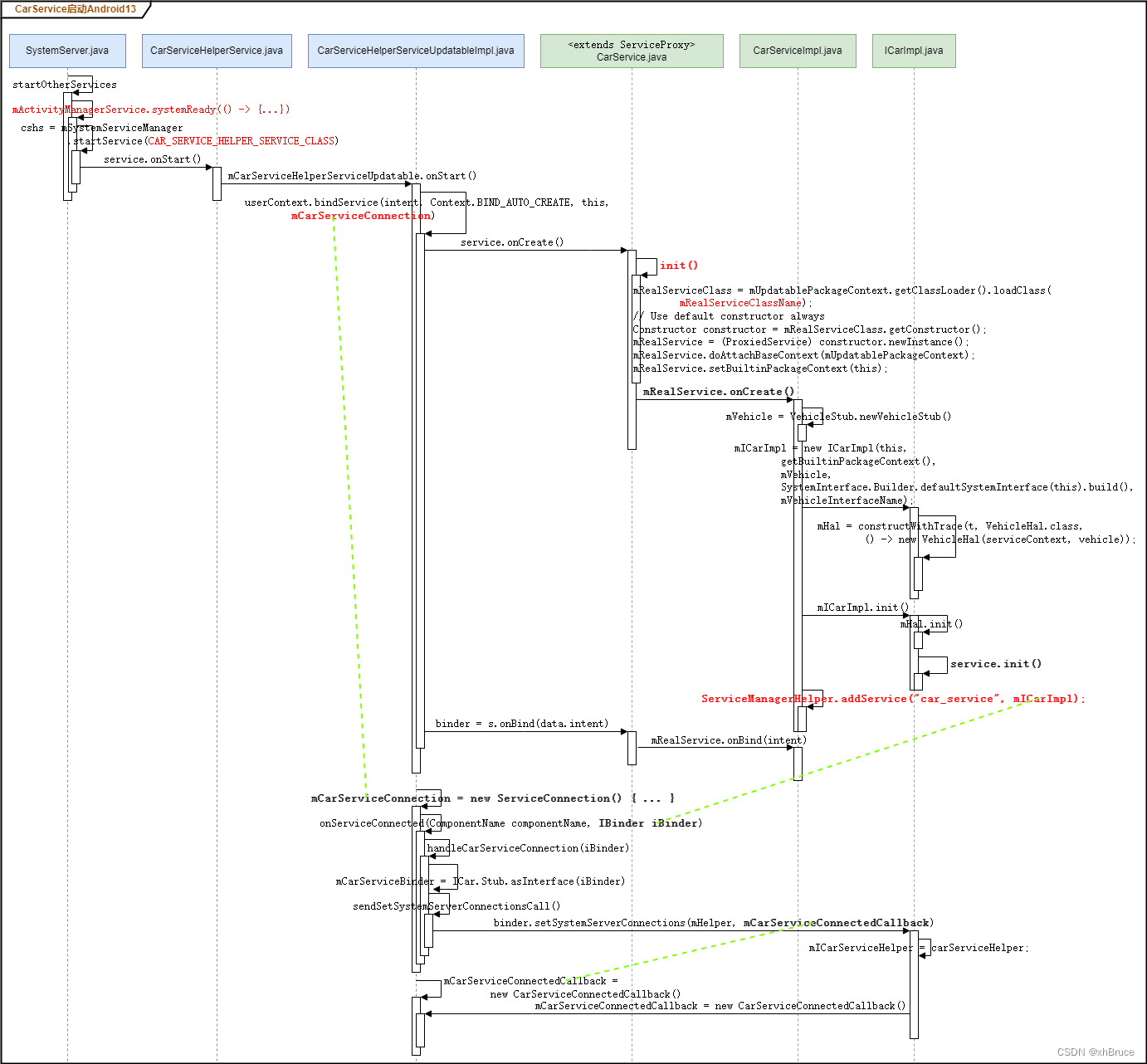1147x1064 pixels.
Task: Click the userContext.bindService call text
Action: (x=427, y=203)
